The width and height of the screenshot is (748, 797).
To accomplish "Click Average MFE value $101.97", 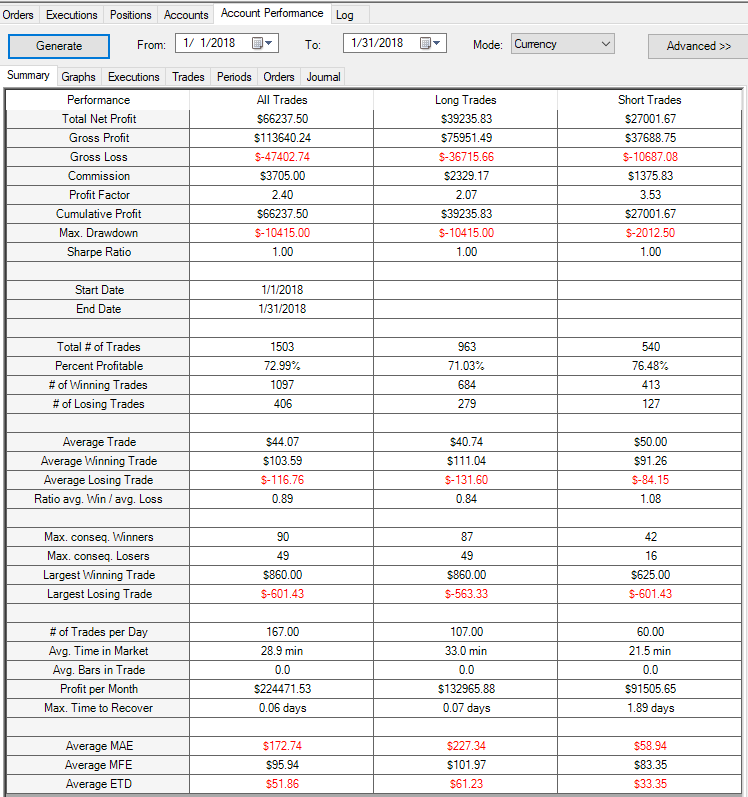I will [466, 765].
